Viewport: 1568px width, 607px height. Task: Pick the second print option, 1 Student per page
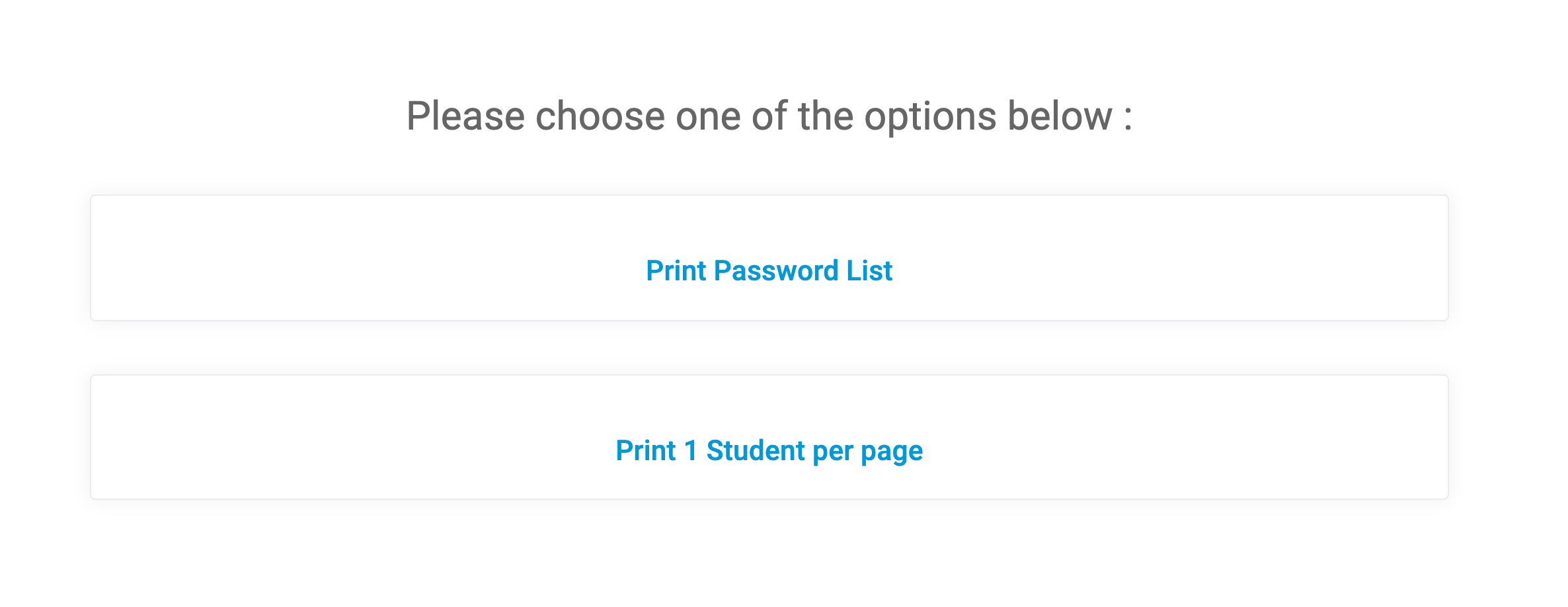click(x=769, y=451)
